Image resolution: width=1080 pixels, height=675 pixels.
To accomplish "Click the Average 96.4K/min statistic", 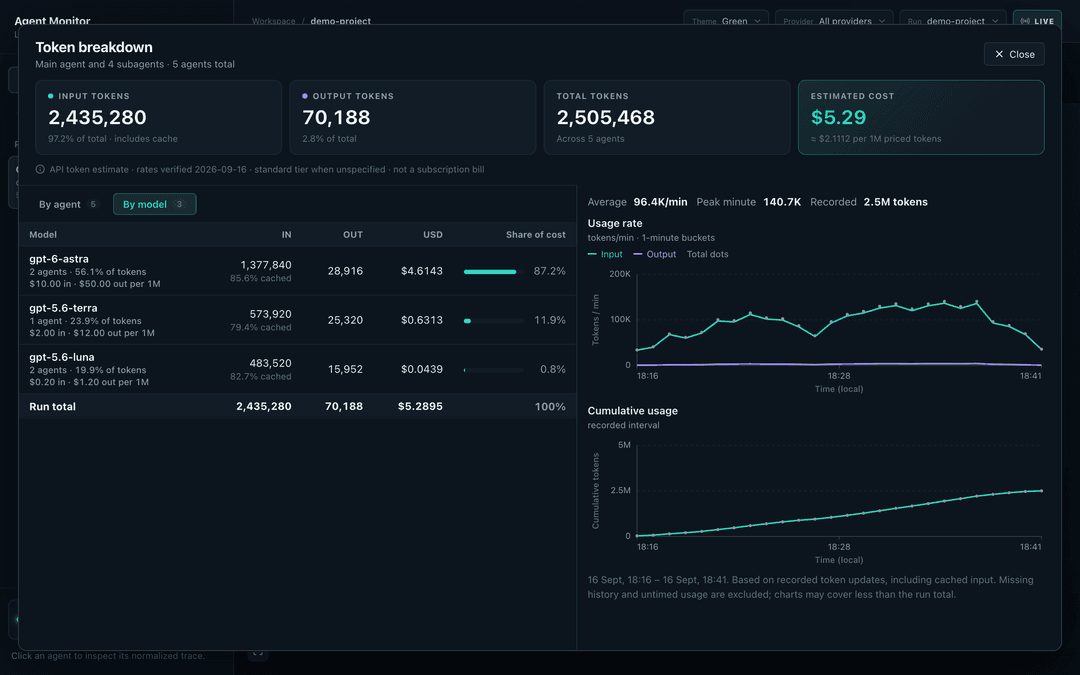I will pyautogui.click(x=637, y=202).
